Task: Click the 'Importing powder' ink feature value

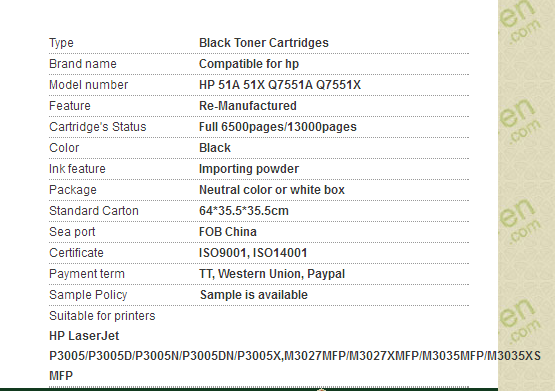Action: click(249, 169)
